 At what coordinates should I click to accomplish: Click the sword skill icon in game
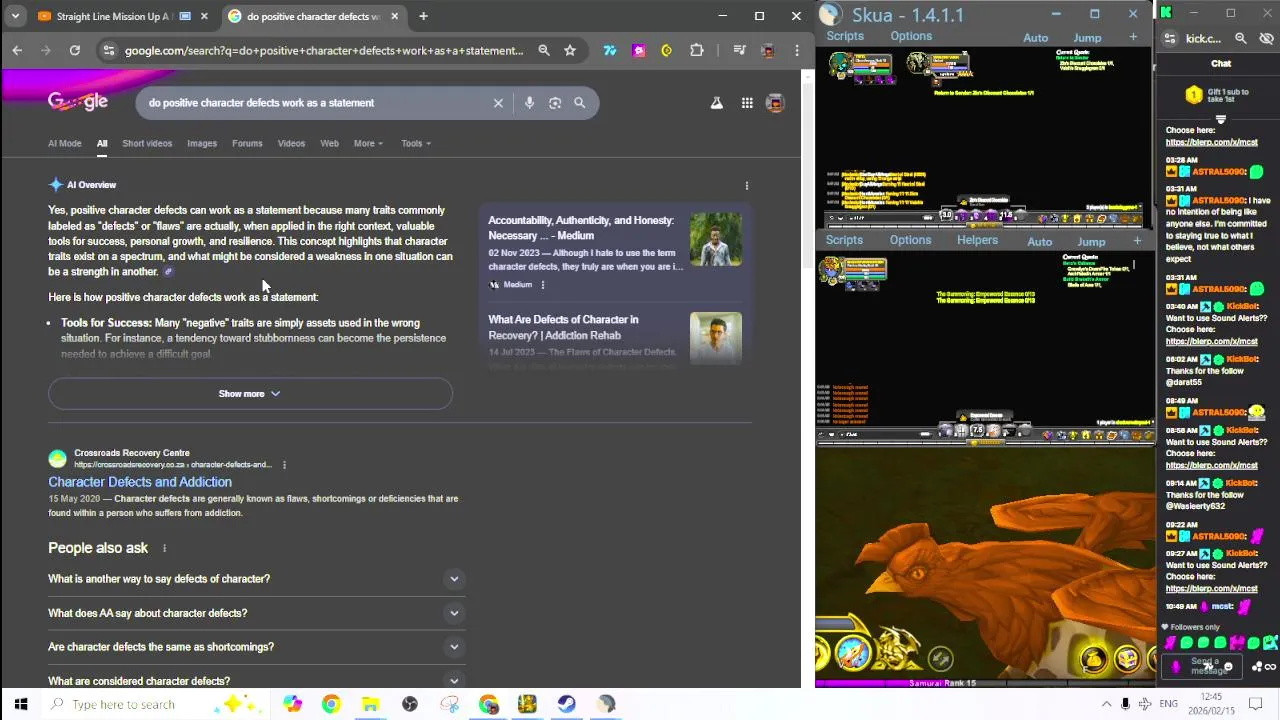(x=853, y=653)
